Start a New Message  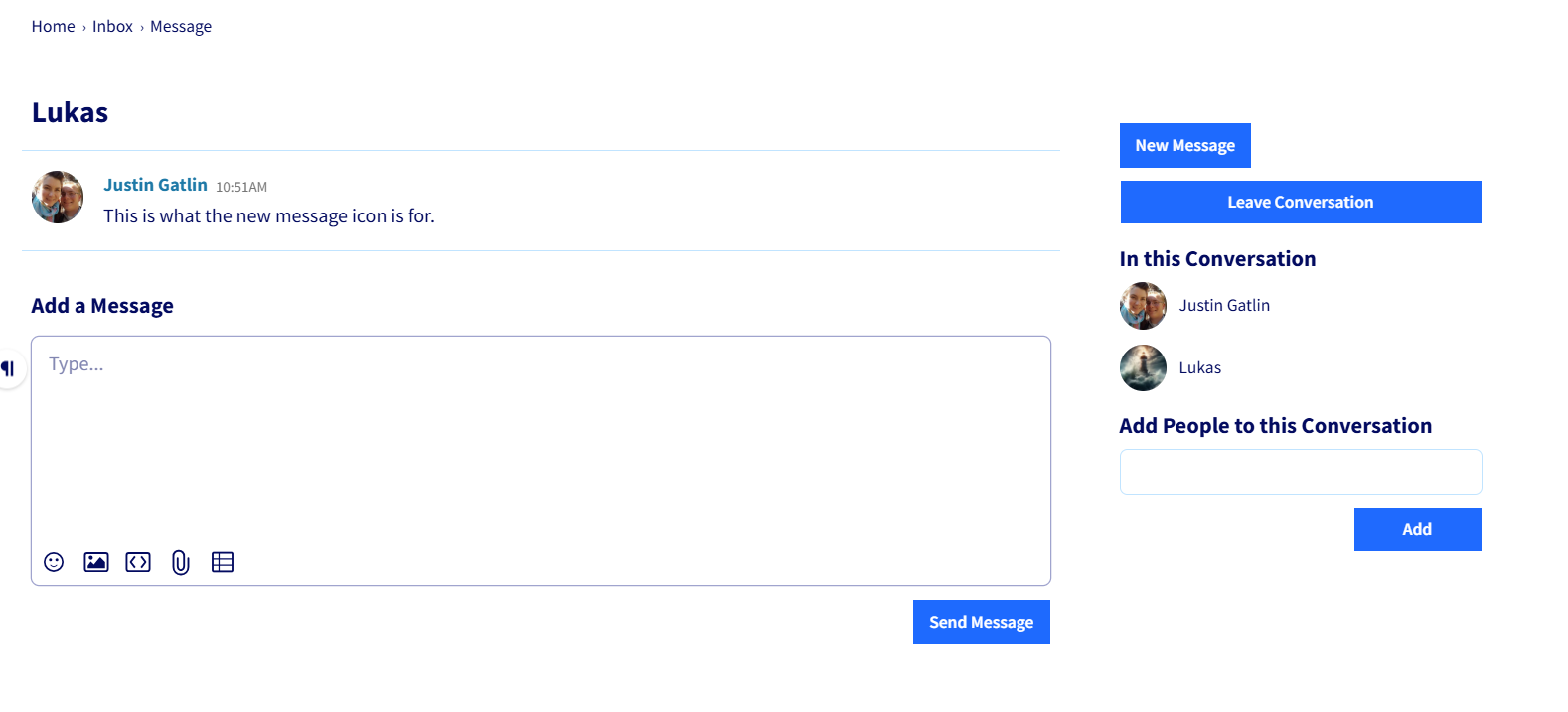click(1184, 145)
